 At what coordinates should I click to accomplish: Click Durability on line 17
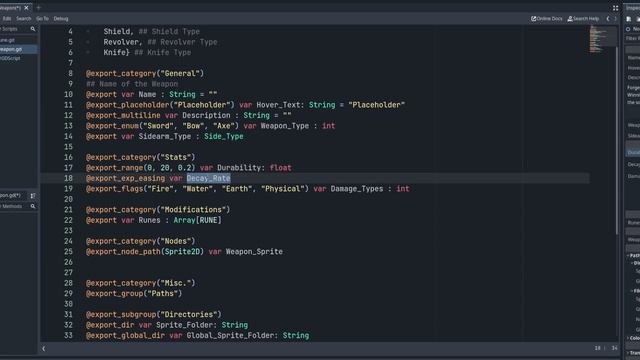(239, 168)
